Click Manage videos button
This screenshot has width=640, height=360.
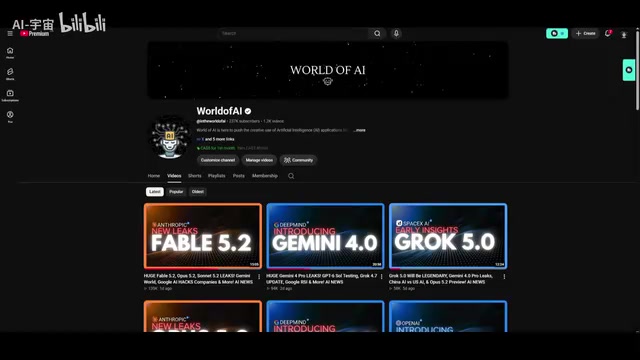[x=259, y=160]
